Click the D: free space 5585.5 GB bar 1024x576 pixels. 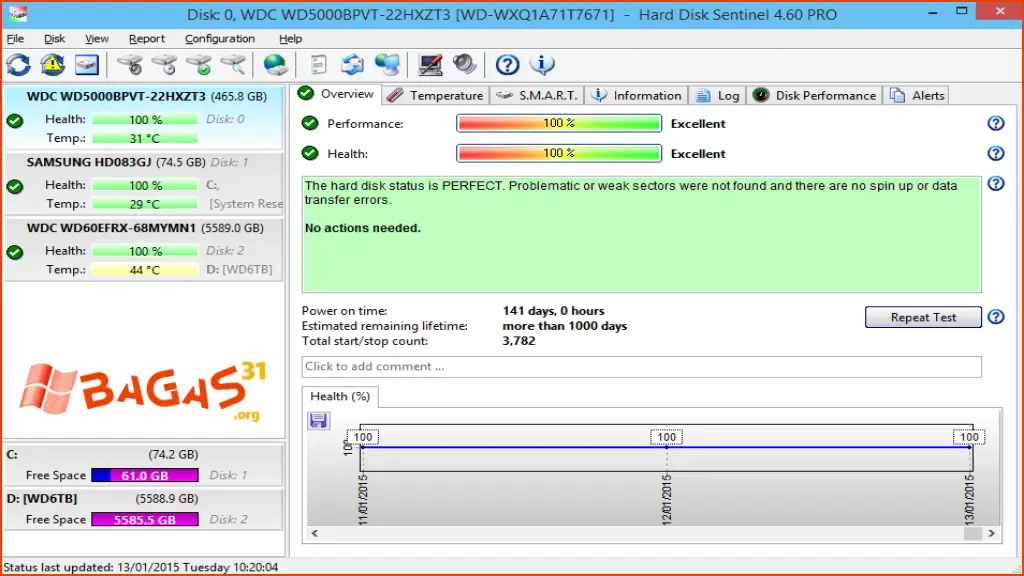(145, 520)
